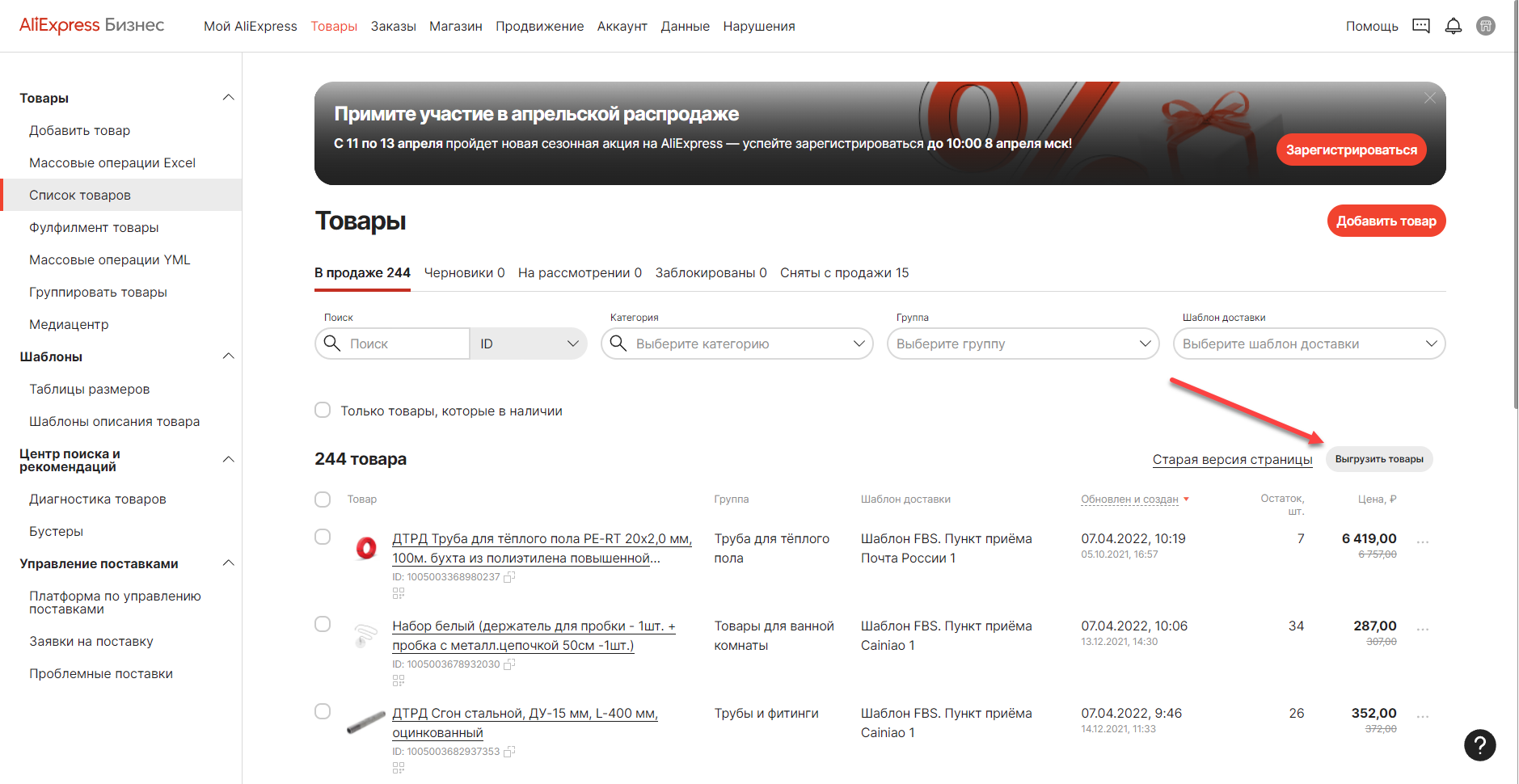Open the 'Выберите шаблон доставки' dropdown
1519x784 pixels.
(x=1310, y=344)
